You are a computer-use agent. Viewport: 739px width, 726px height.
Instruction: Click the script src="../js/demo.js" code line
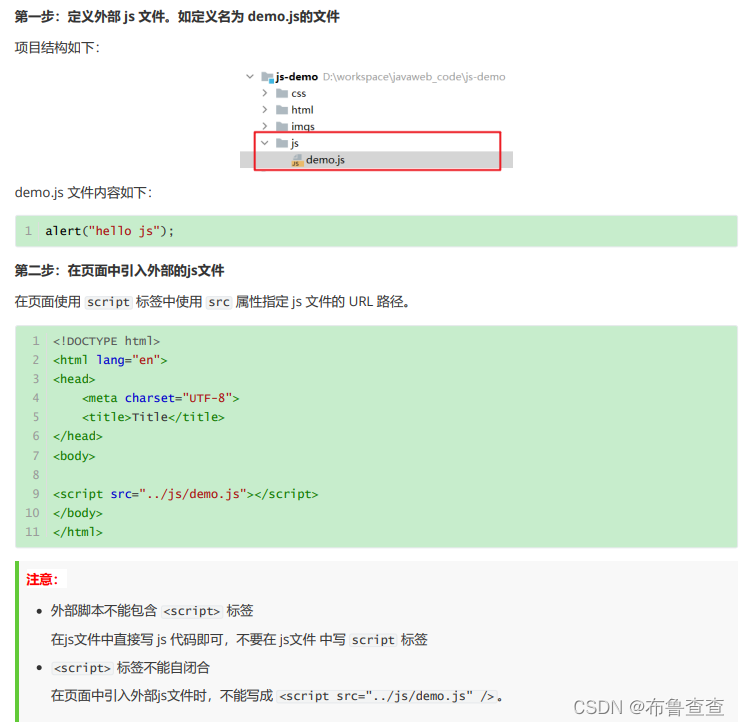coord(186,494)
